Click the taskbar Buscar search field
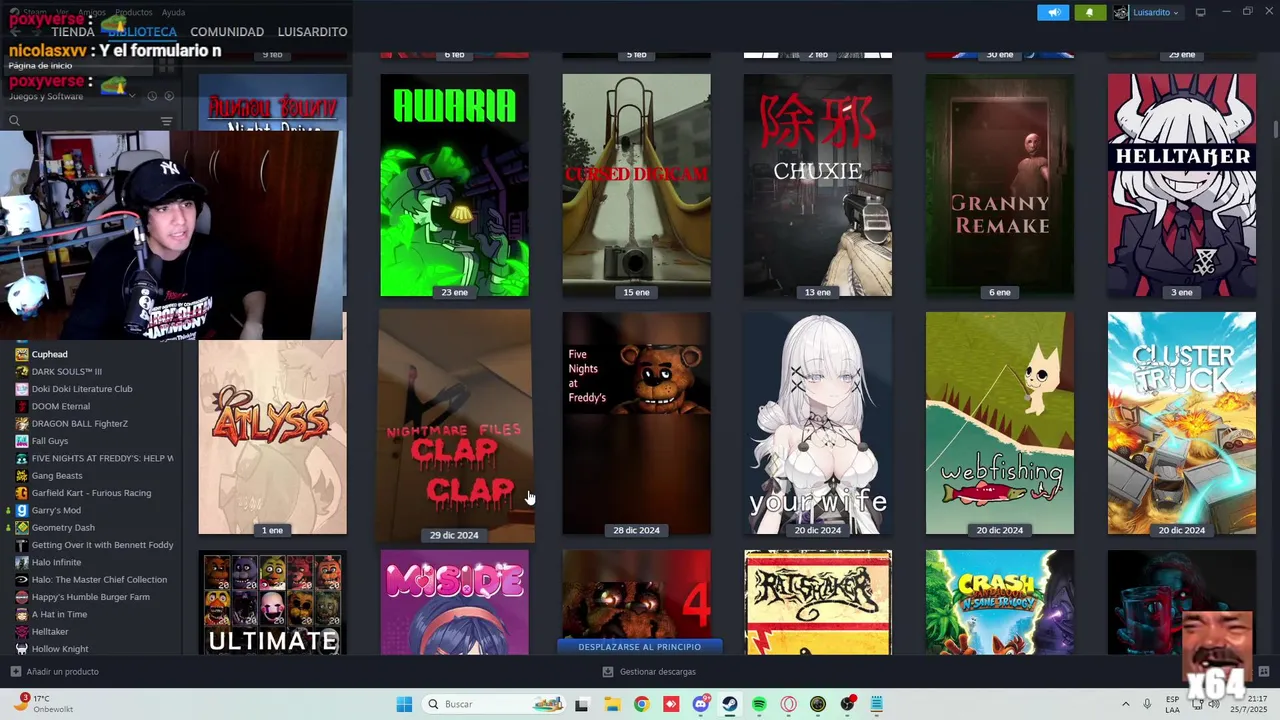Viewport: 1280px width, 720px height. (x=494, y=704)
